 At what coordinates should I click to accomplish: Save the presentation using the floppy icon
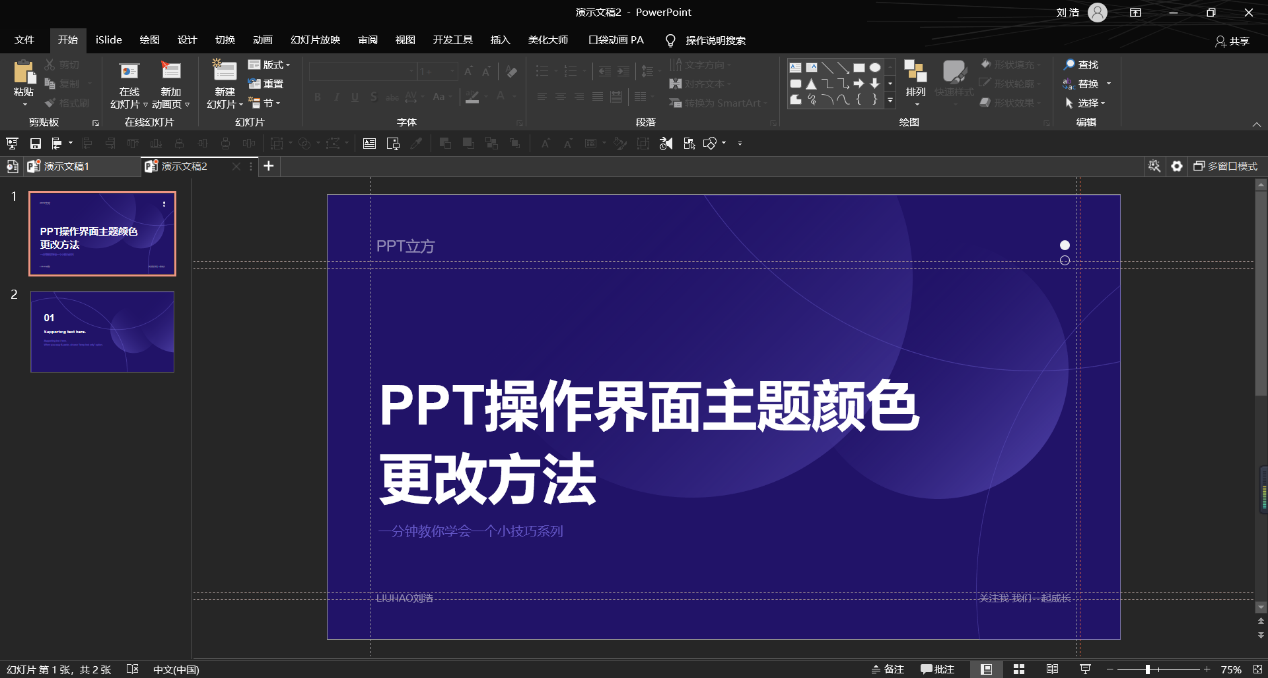35,144
